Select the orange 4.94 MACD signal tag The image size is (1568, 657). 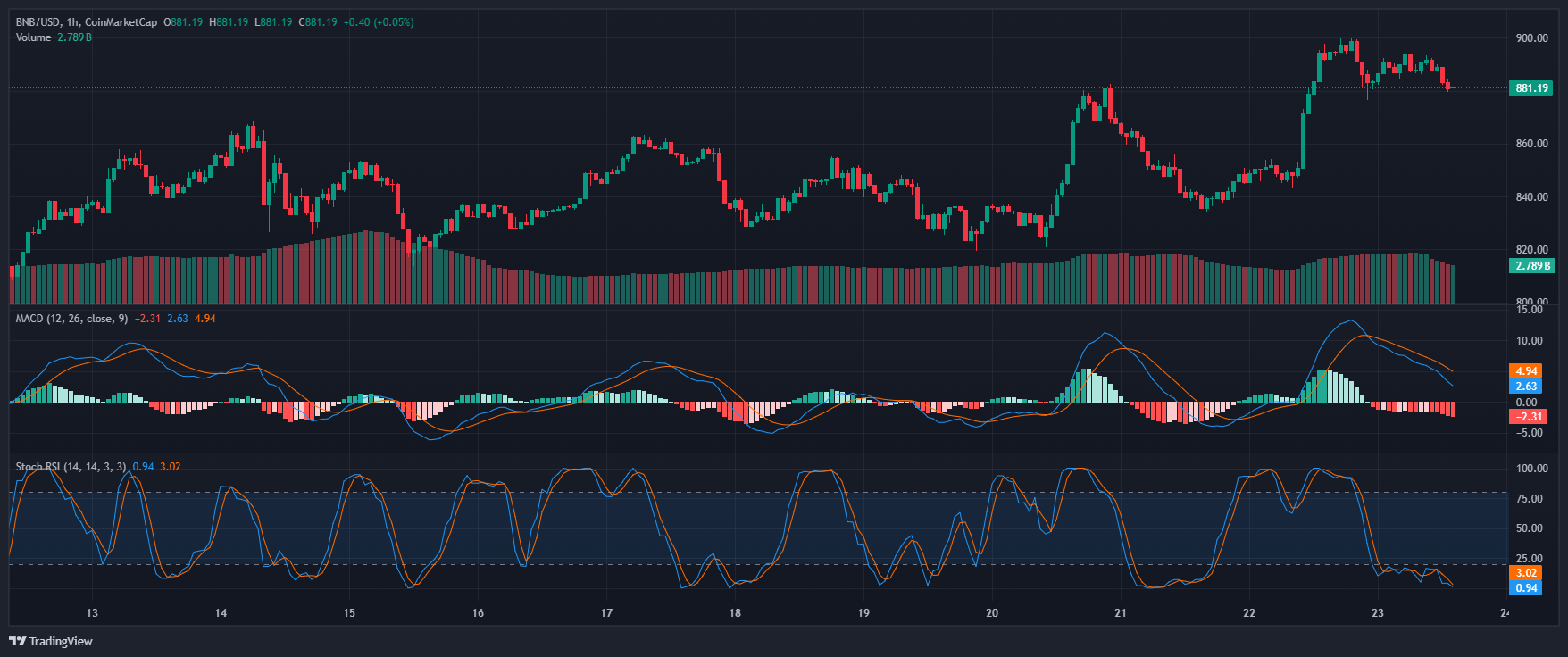1526,371
